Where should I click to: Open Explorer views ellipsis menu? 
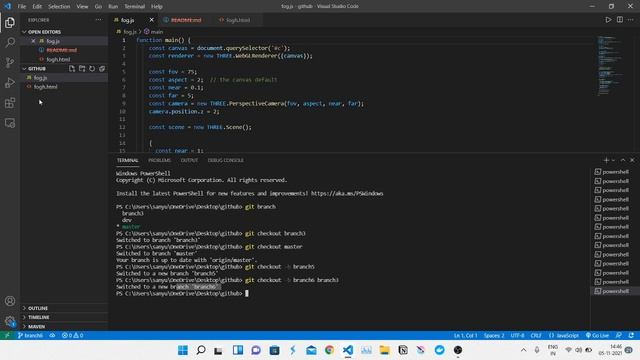99,20
